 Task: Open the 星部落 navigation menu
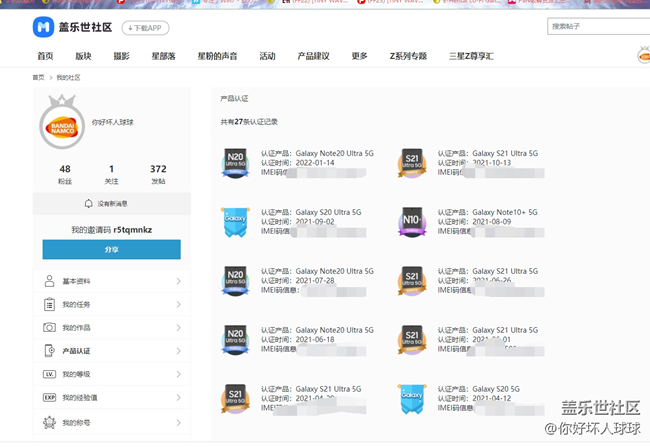tap(164, 56)
